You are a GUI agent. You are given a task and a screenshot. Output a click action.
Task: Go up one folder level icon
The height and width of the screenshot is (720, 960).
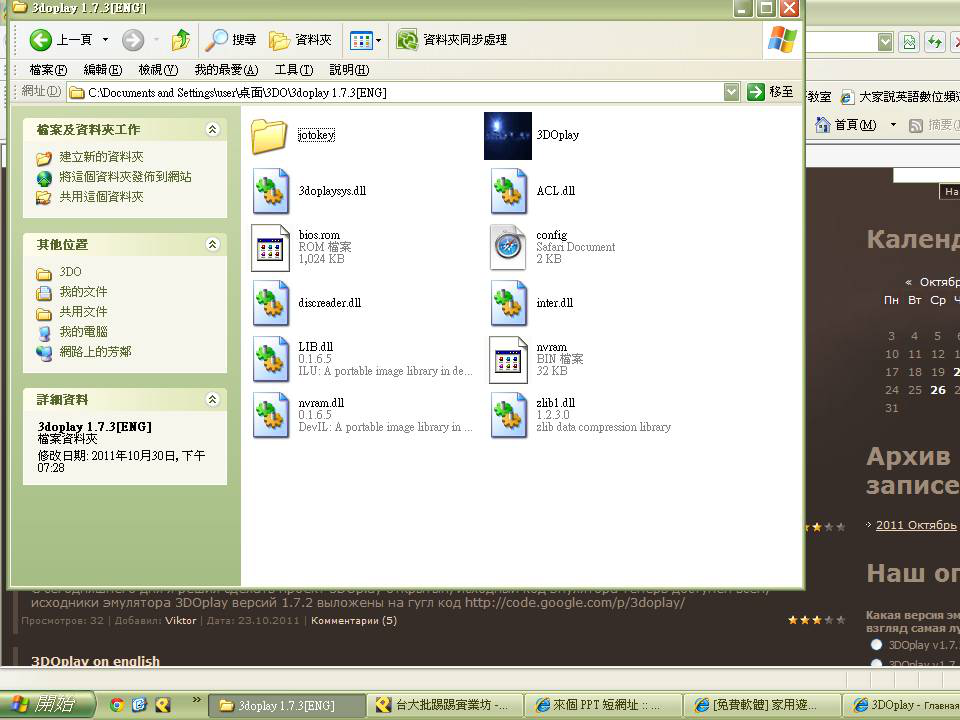tap(181, 40)
